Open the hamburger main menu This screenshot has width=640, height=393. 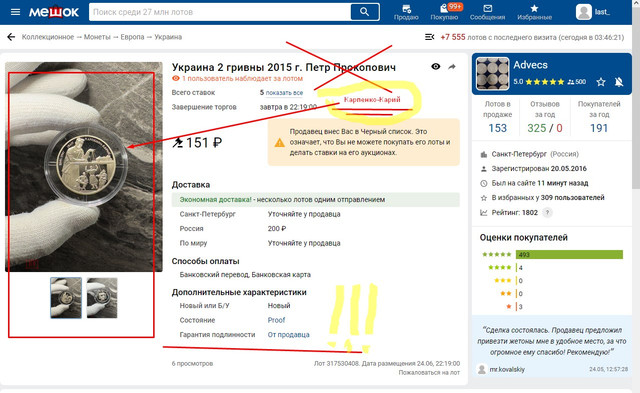[16, 12]
